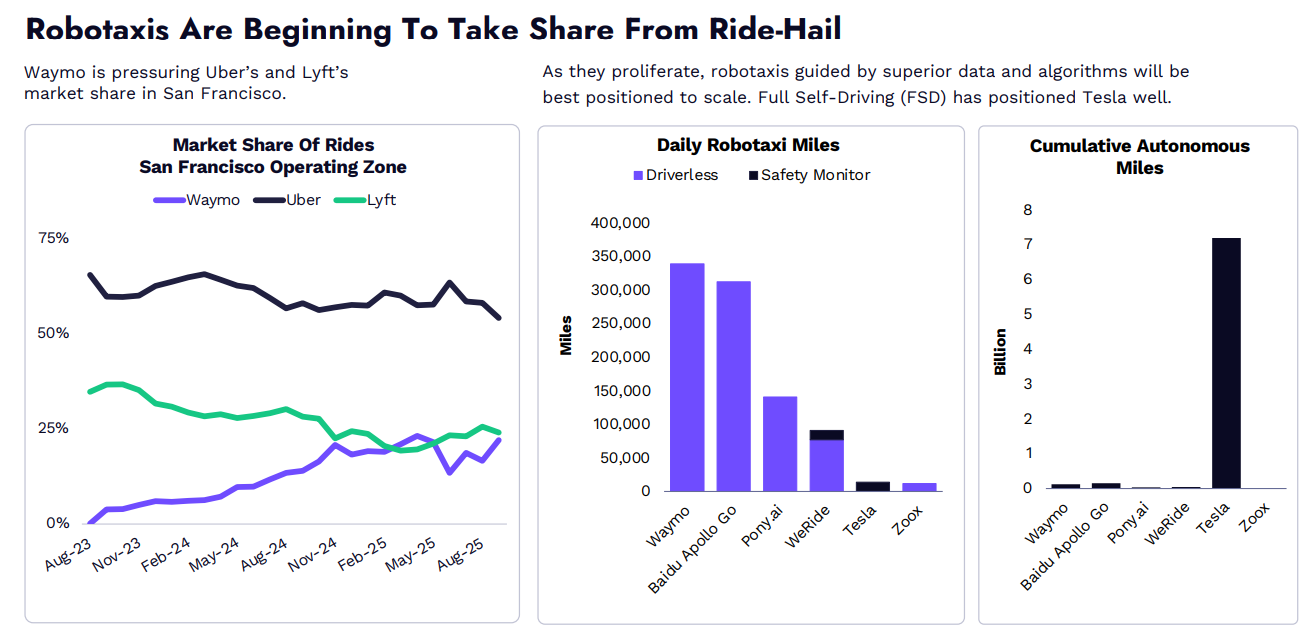
Task: Click the Waymo bar in Daily Robotaxi Miles
Action: [687, 377]
